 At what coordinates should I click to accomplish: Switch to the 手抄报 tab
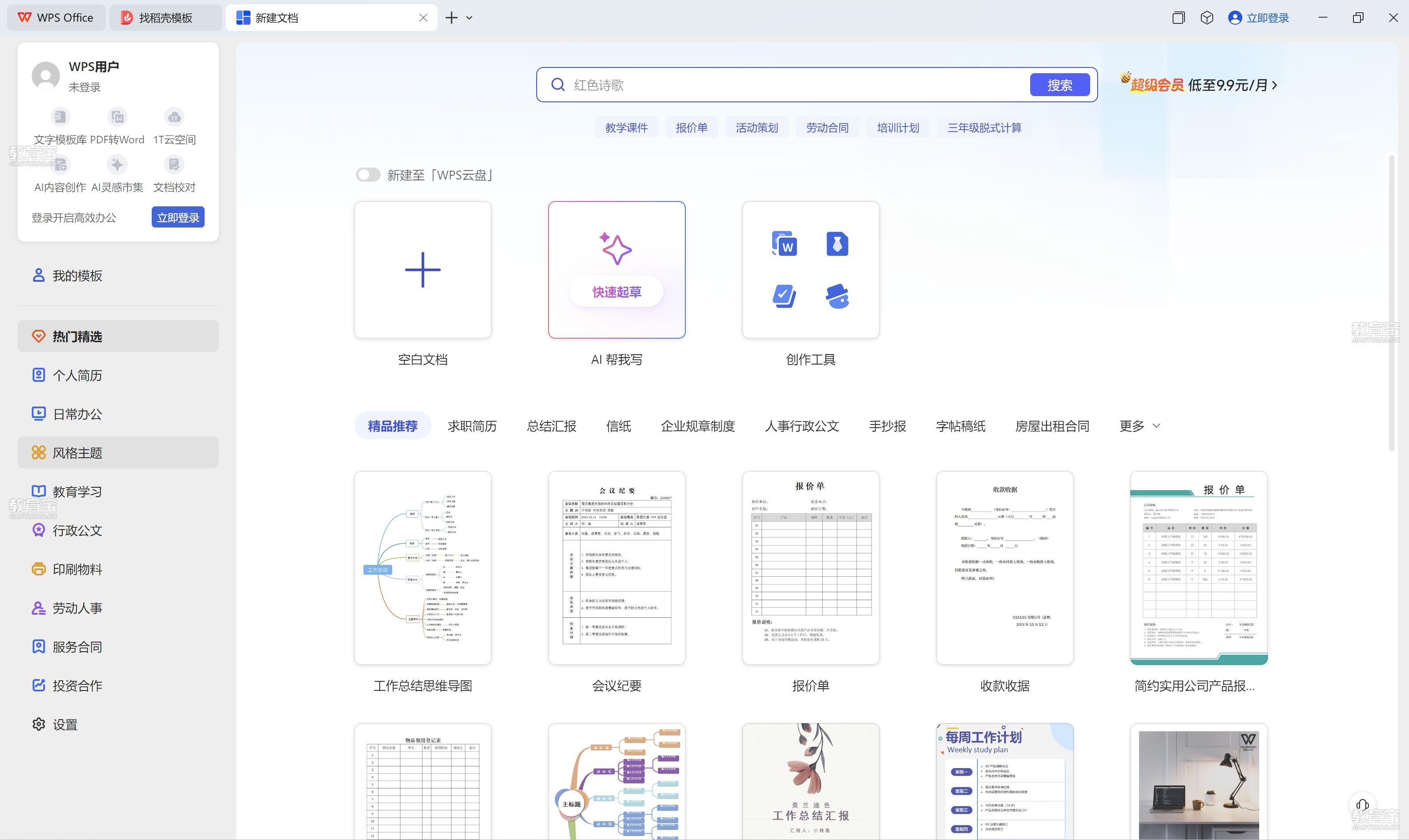[x=887, y=426]
